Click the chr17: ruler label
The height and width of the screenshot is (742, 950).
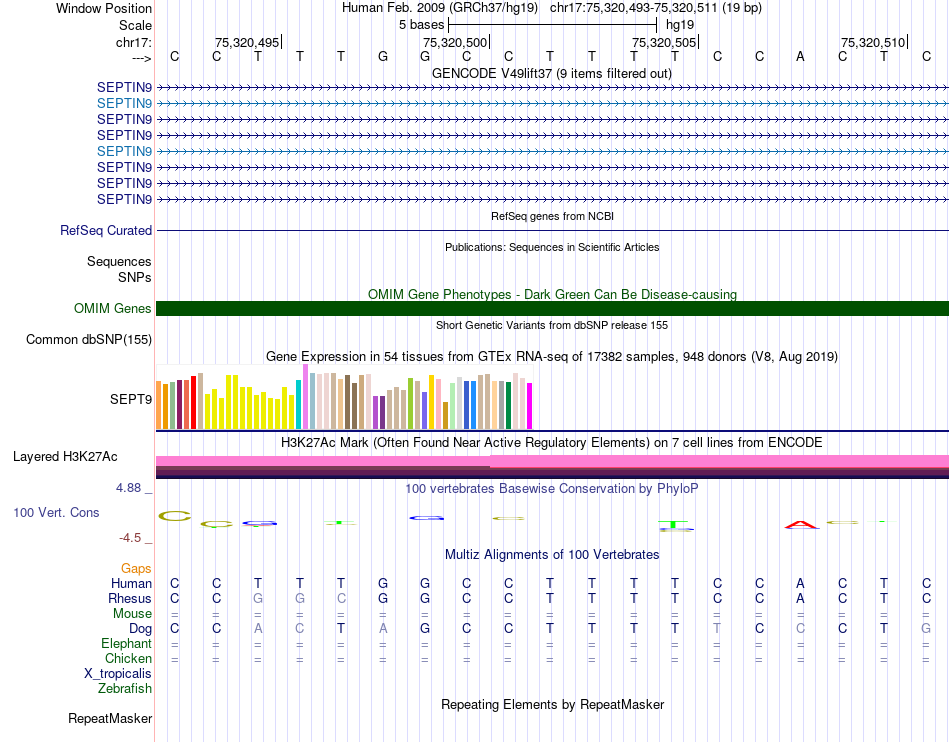click(134, 42)
